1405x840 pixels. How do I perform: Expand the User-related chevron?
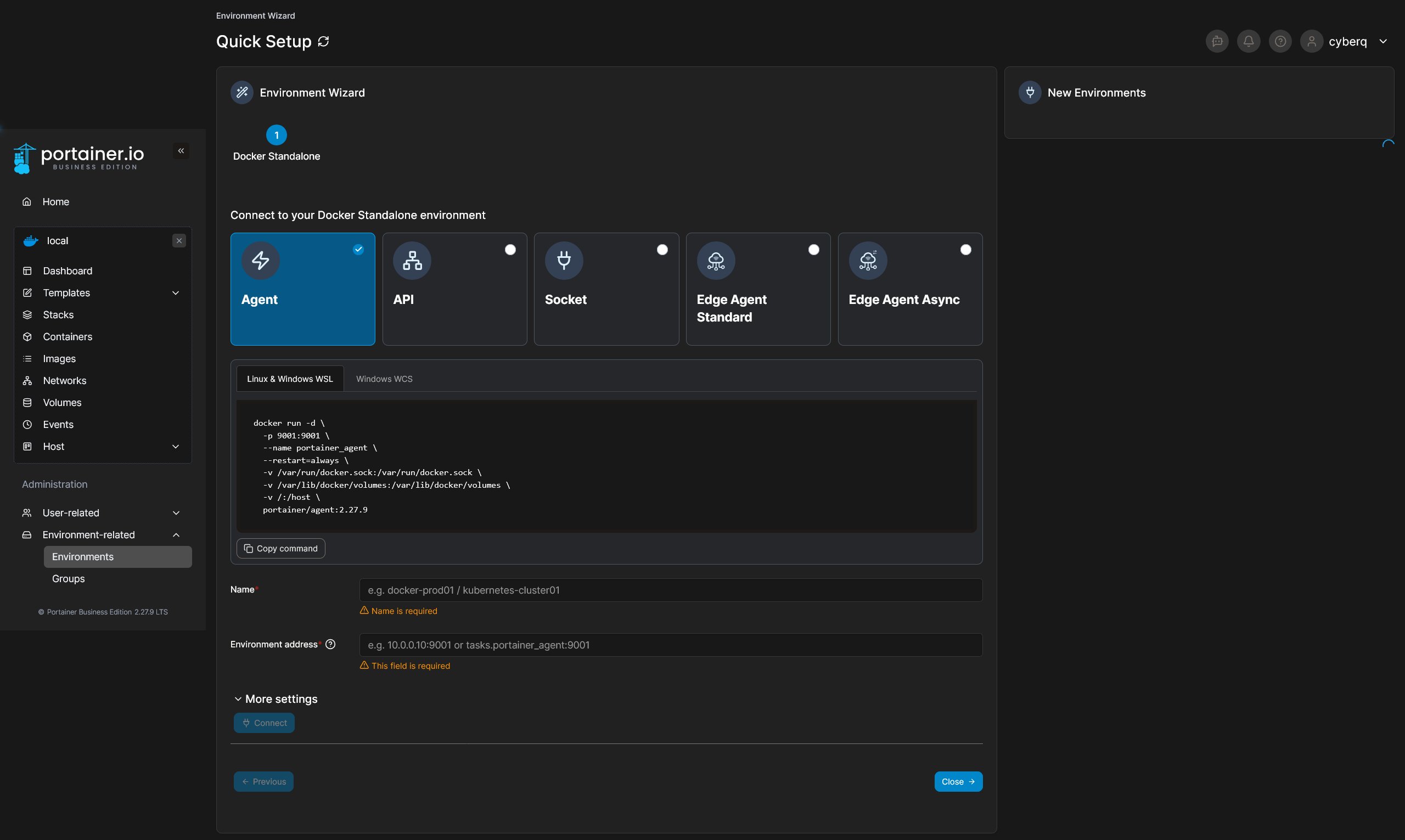pos(176,513)
